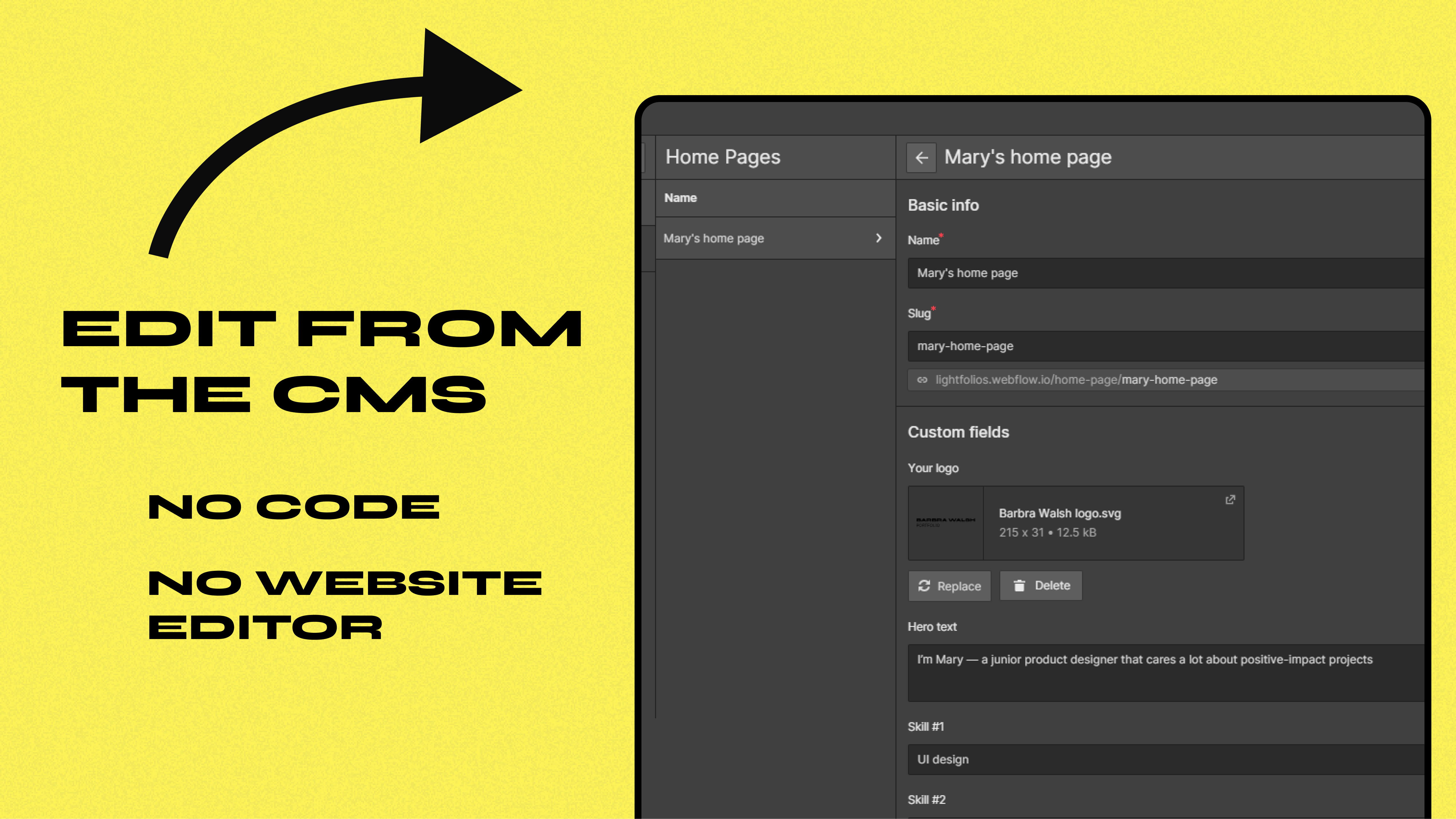Image resolution: width=1456 pixels, height=819 pixels.
Task: Focus the Name input field
Action: click(1165, 273)
